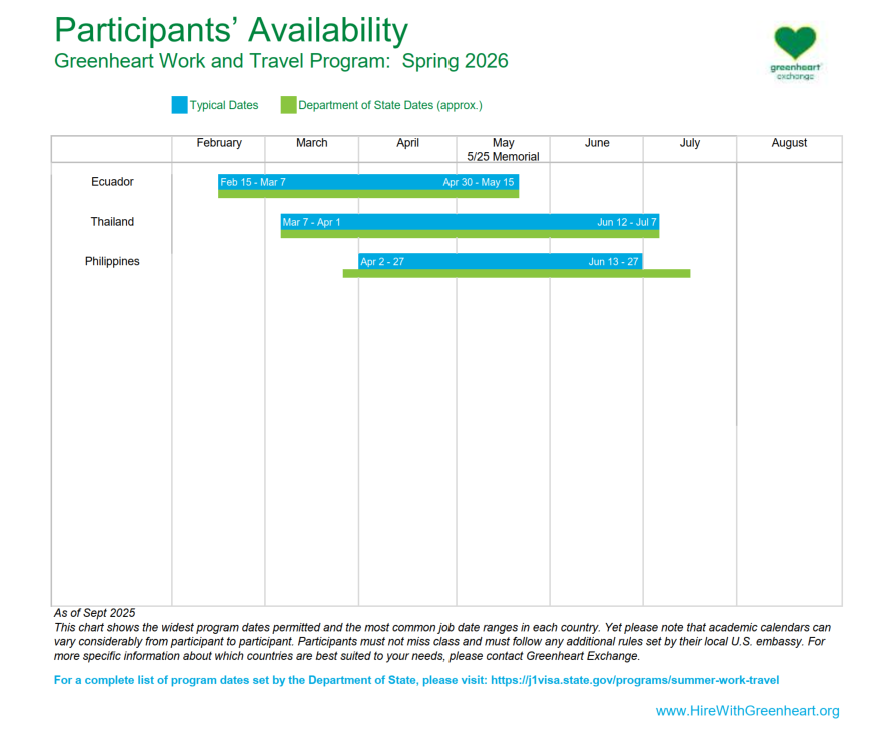Select the February column header
This screenshot has width=894, height=746.
(219, 143)
